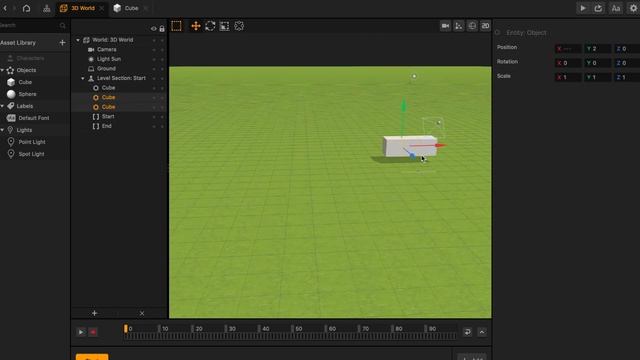
Task: Click the Scale Z field
Action: coord(627,77)
